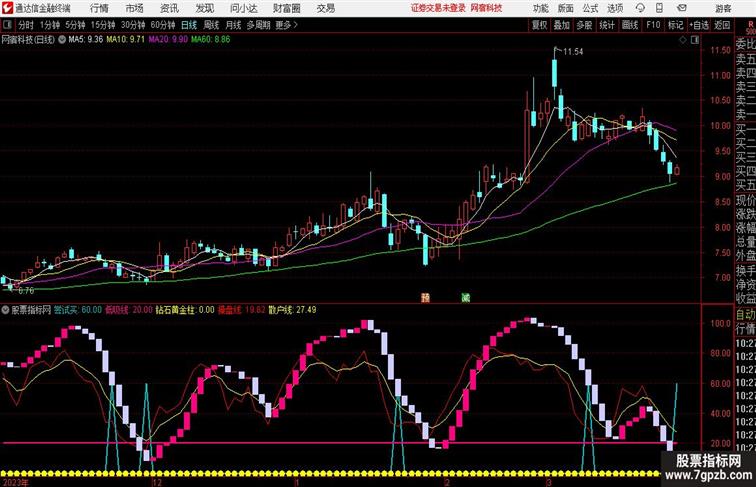The image size is (756, 487).
Task: Open the 版面 menu
Action: pyautogui.click(x=566, y=8)
